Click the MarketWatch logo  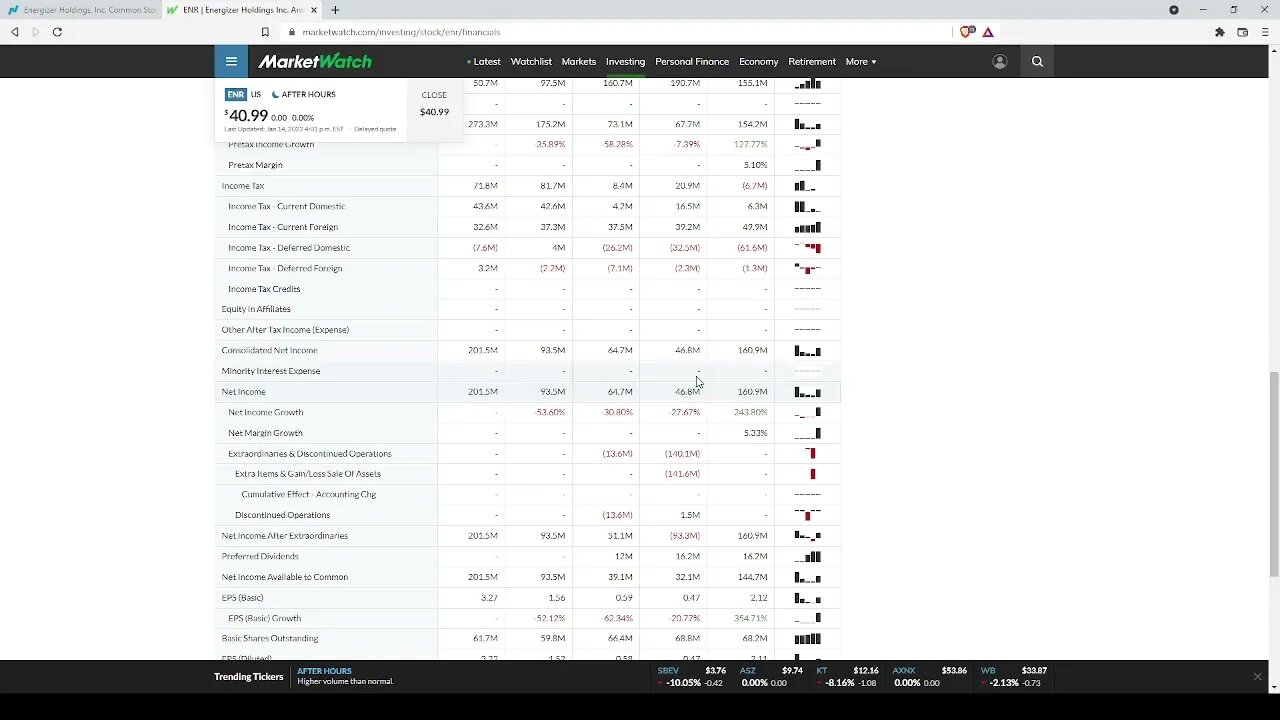pos(315,61)
